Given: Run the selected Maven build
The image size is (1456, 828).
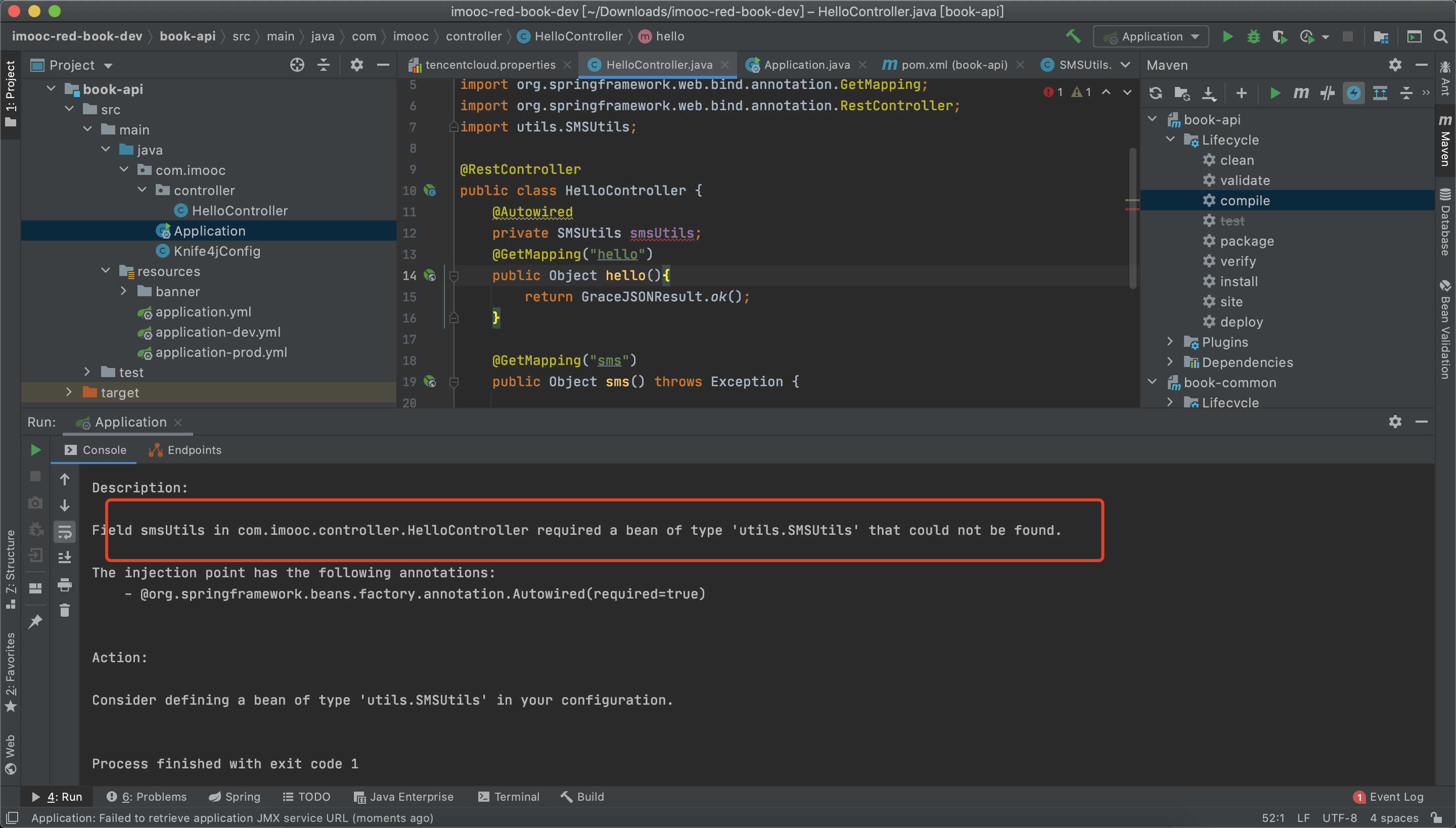Looking at the screenshot, I should 1275,93.
